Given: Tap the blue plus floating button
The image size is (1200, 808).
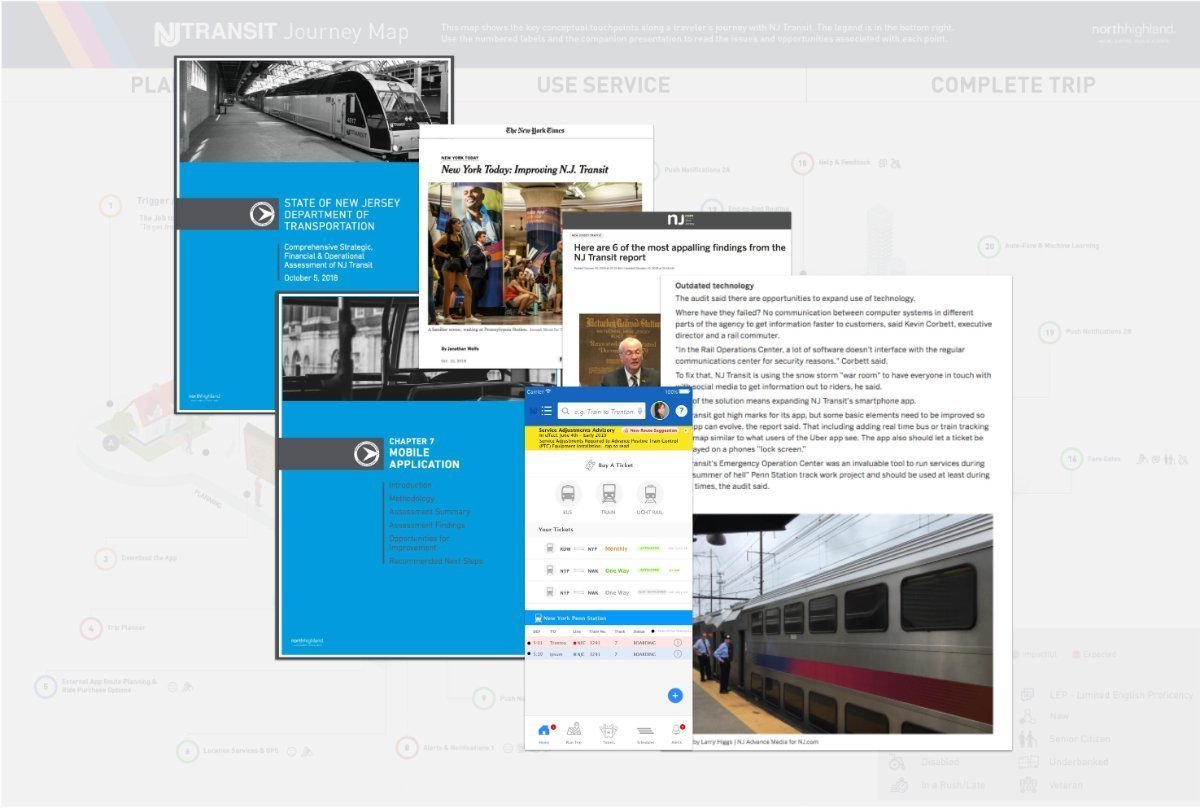Looking at the screenshot, I should click(675, 695).
